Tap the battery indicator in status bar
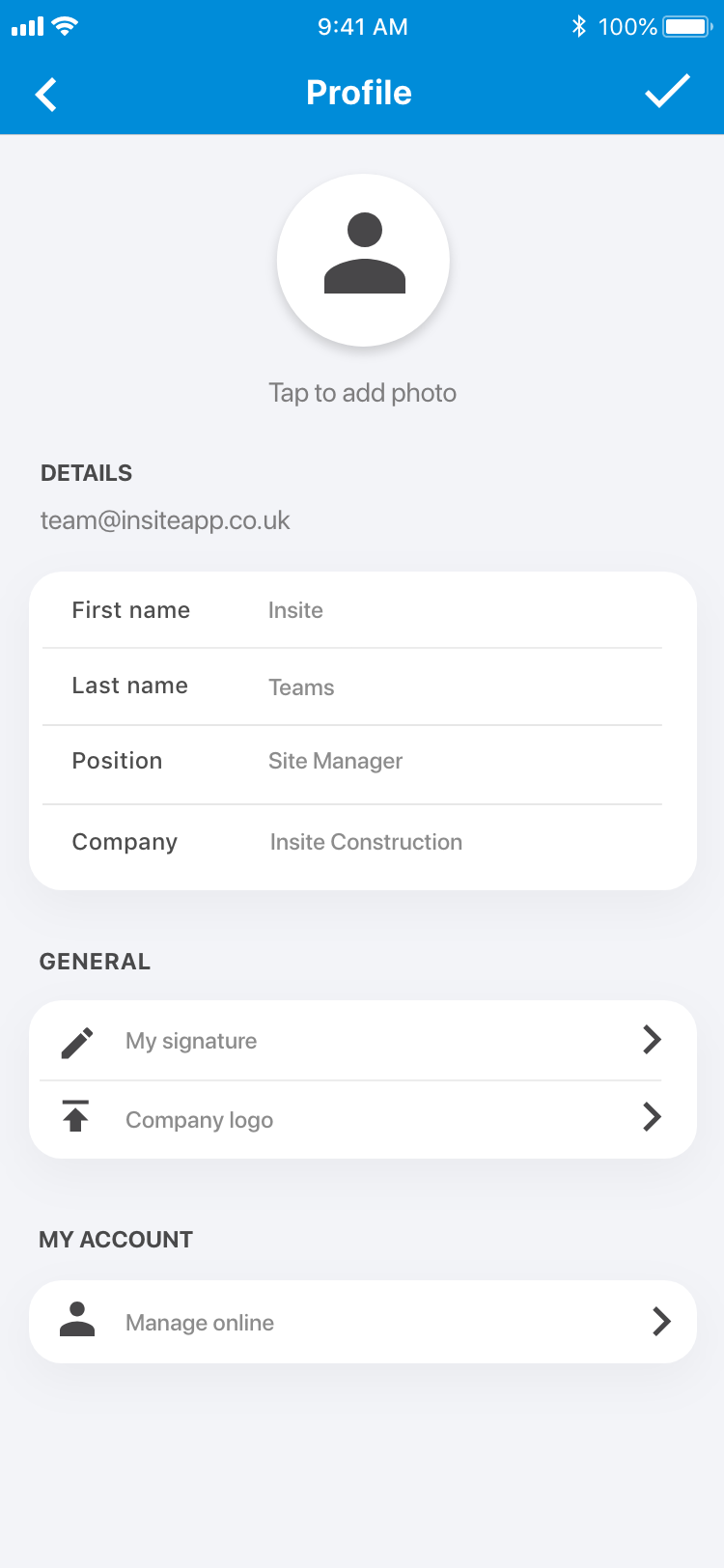 tap(687, 26)
